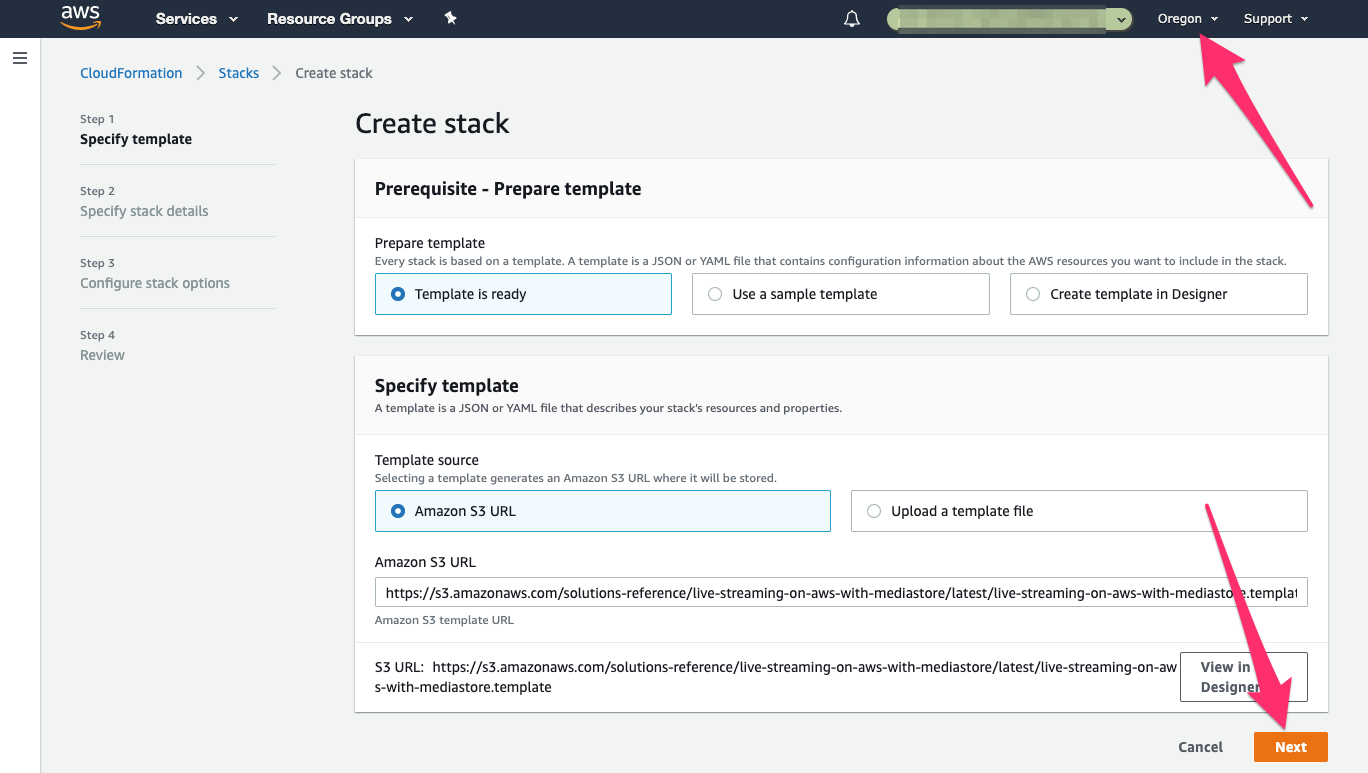Click the S3 URL summary text
The width and height of the screenshot is (1368, 773).
tap(776, 677)
